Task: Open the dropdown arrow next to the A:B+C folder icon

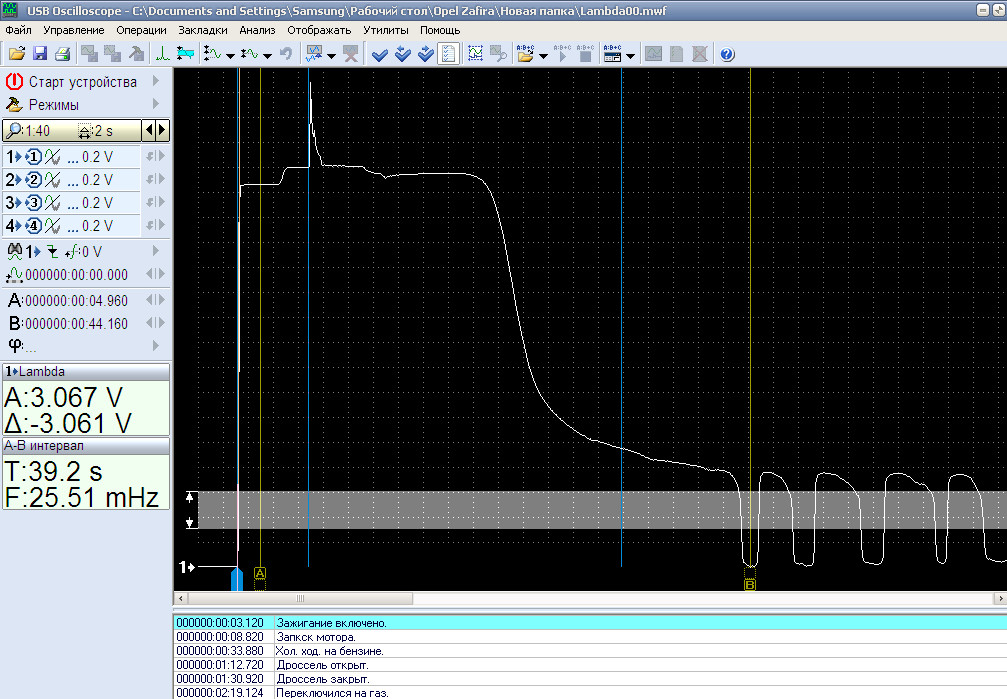Action: coord(544,56)
